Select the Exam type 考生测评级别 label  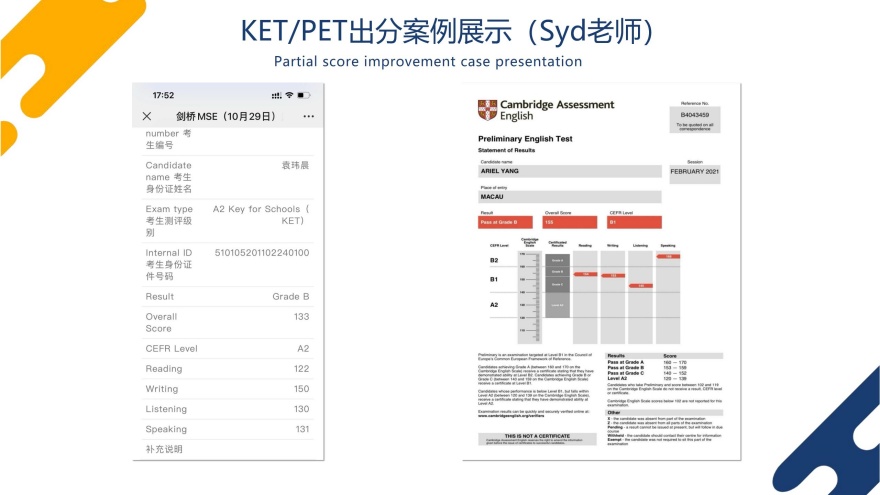click(x=169, y=221)
